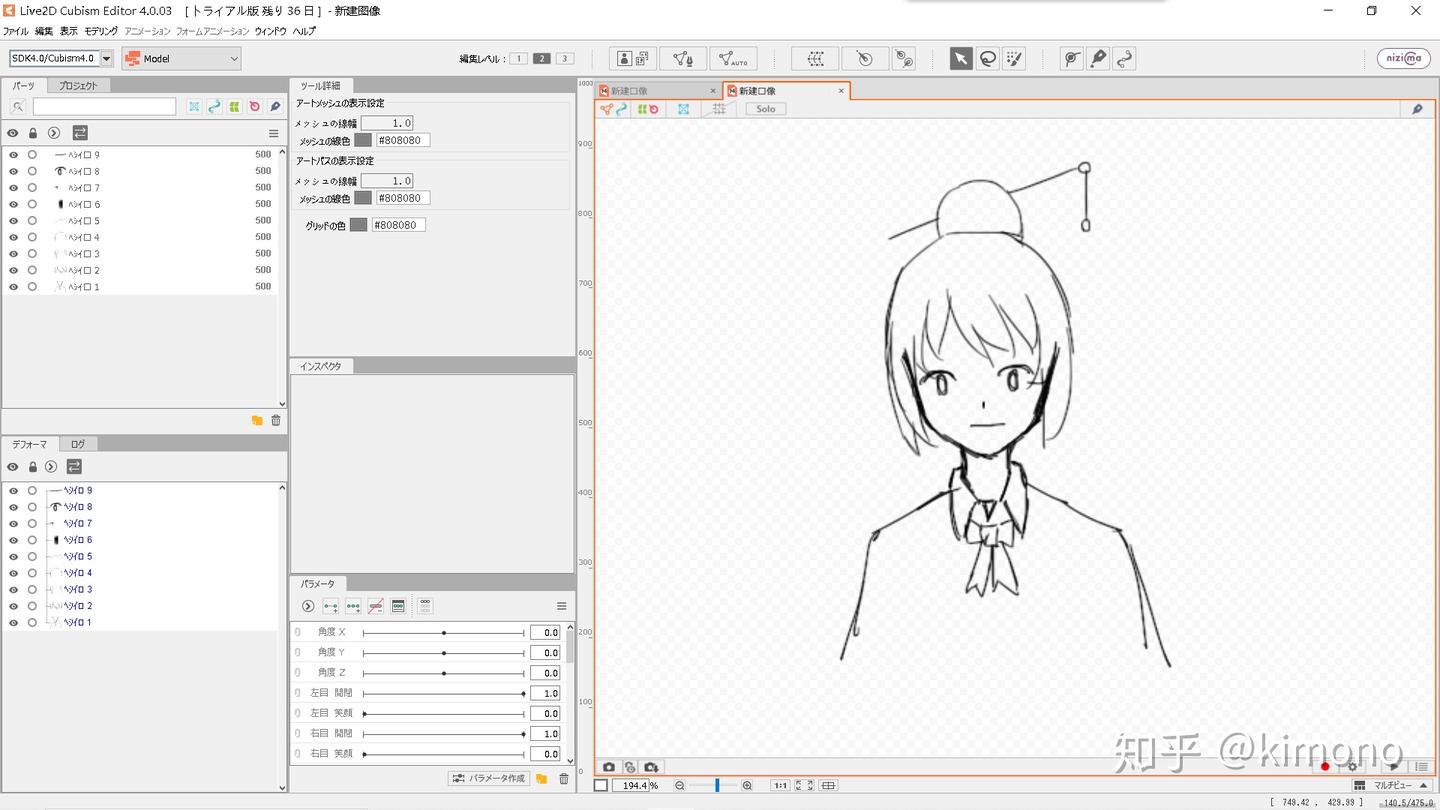This screenshot has height=810, width=1440.
Task: Add three key points to parameter
Action: point(353,607)
